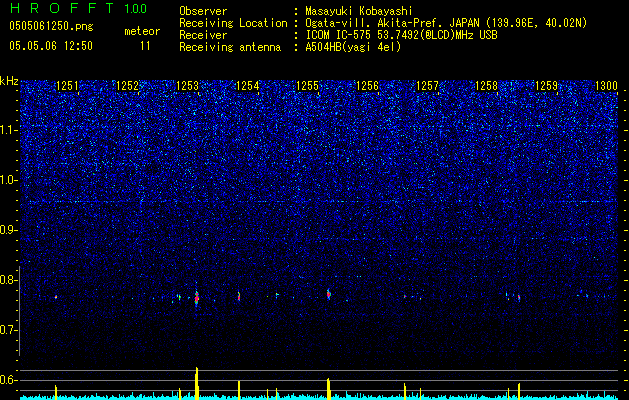
Task: Select observer name Masayuki Kobayashi
Action: click(359, 11)
